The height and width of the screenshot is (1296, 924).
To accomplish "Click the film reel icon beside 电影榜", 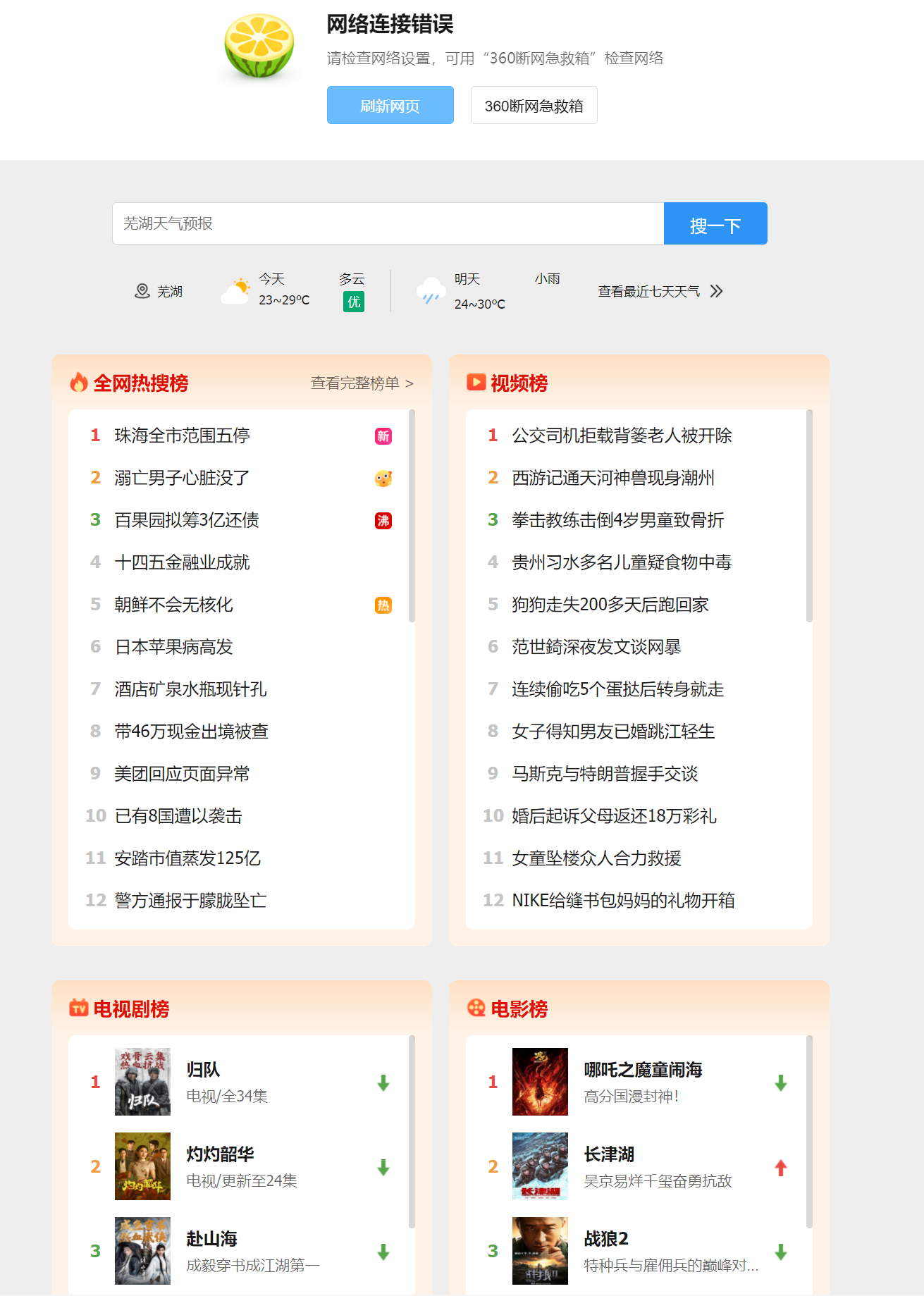I will [x=476, y=1008].
